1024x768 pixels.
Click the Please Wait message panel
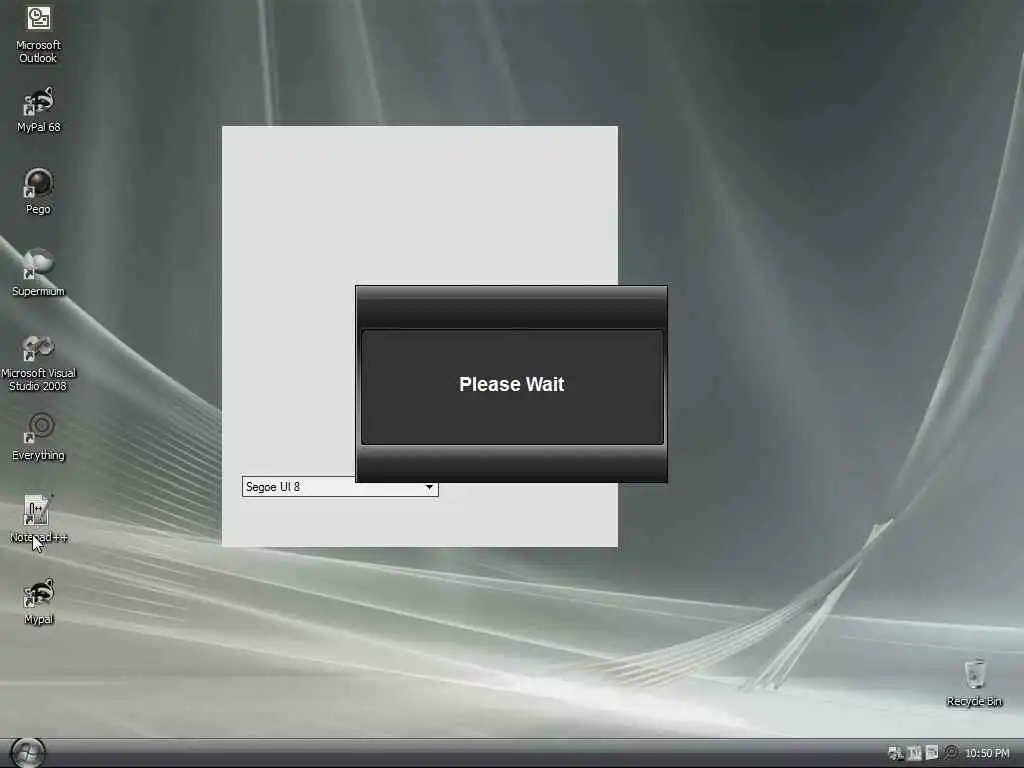(x=512, y=387)
